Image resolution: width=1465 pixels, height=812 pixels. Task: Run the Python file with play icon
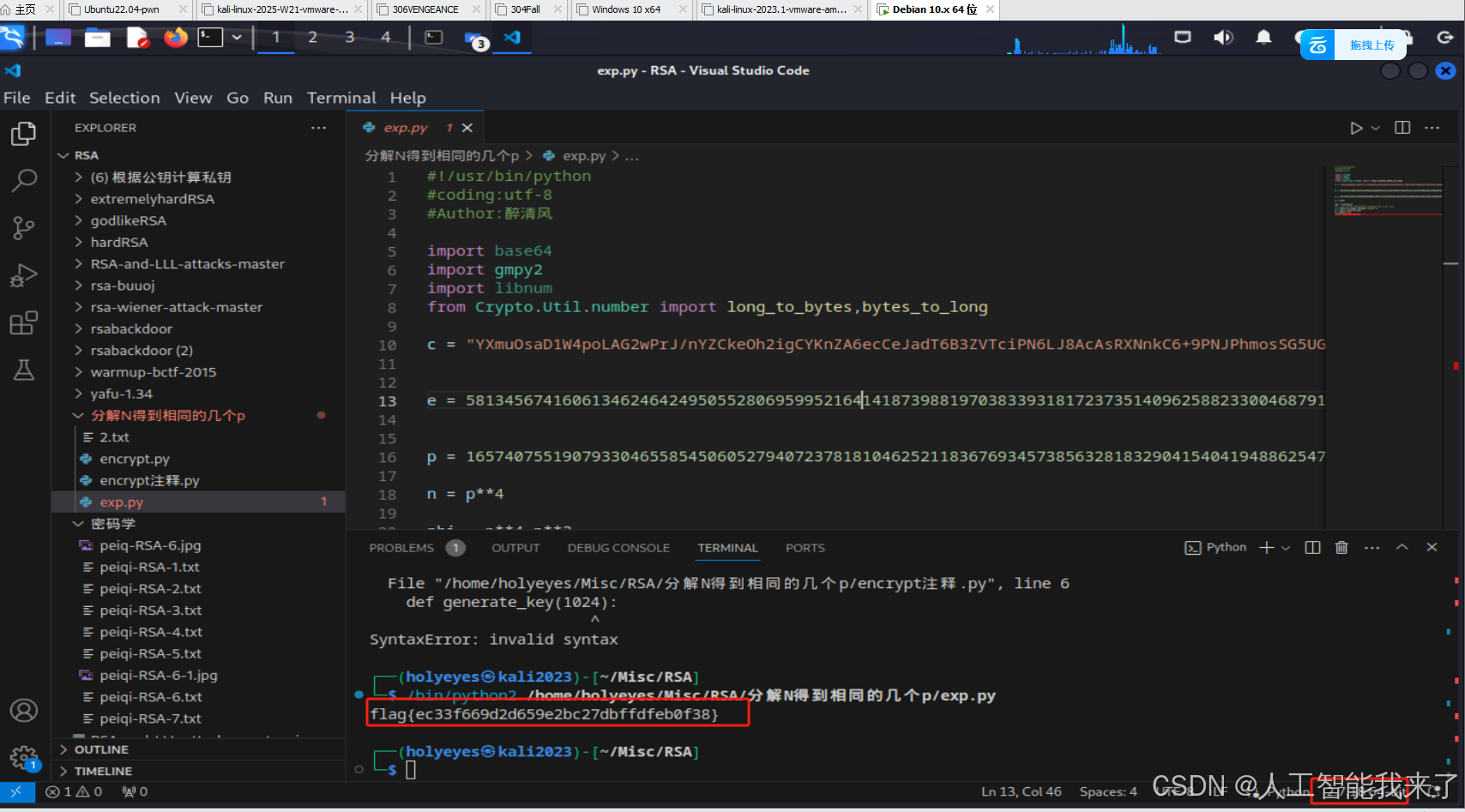(1356, 128)
